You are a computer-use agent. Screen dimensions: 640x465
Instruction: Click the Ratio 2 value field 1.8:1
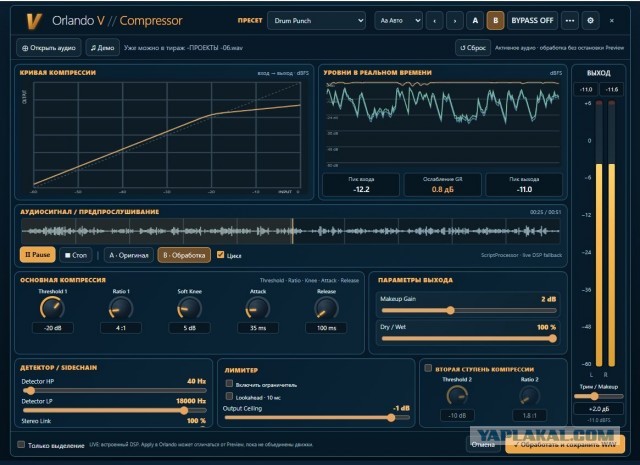tap(529, 415)
